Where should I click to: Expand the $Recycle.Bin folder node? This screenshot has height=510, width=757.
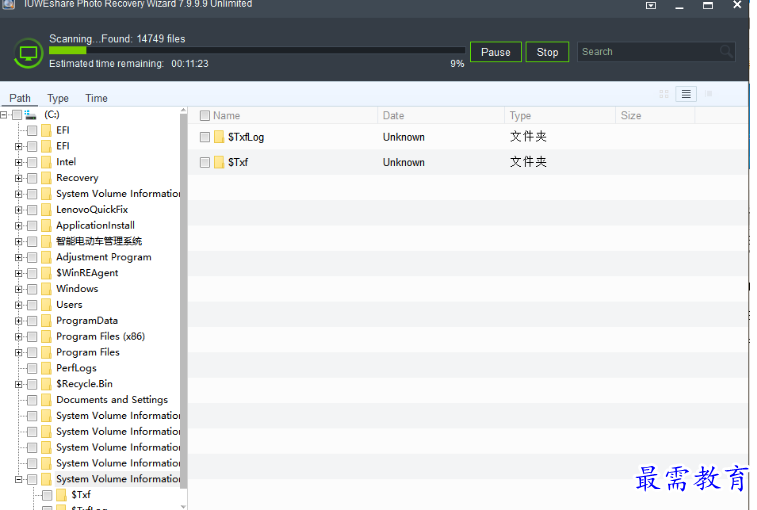point(18,384)
